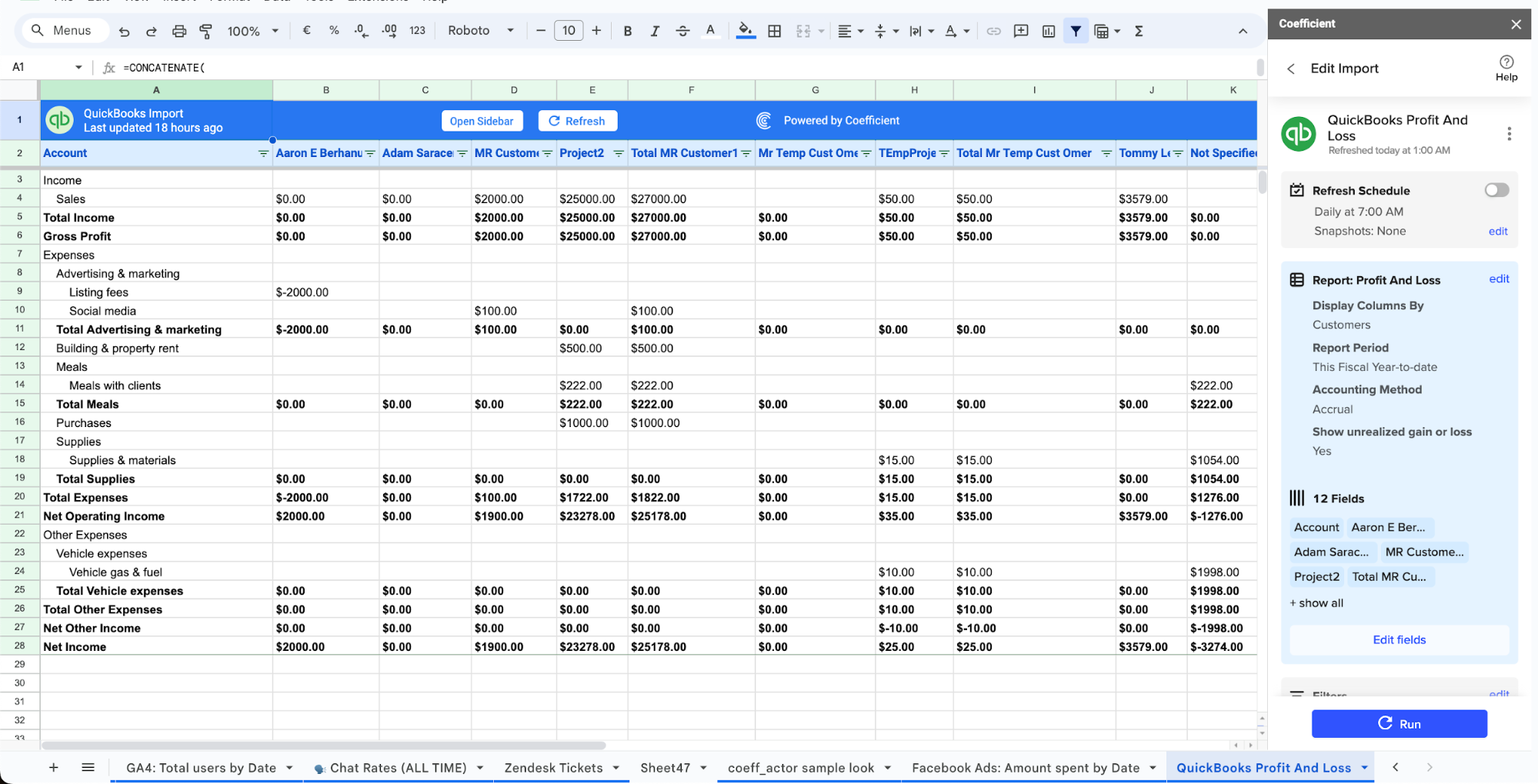Open the Account column filter dropdown
The image size is (1538, 784).
click(x=263, y=153)
